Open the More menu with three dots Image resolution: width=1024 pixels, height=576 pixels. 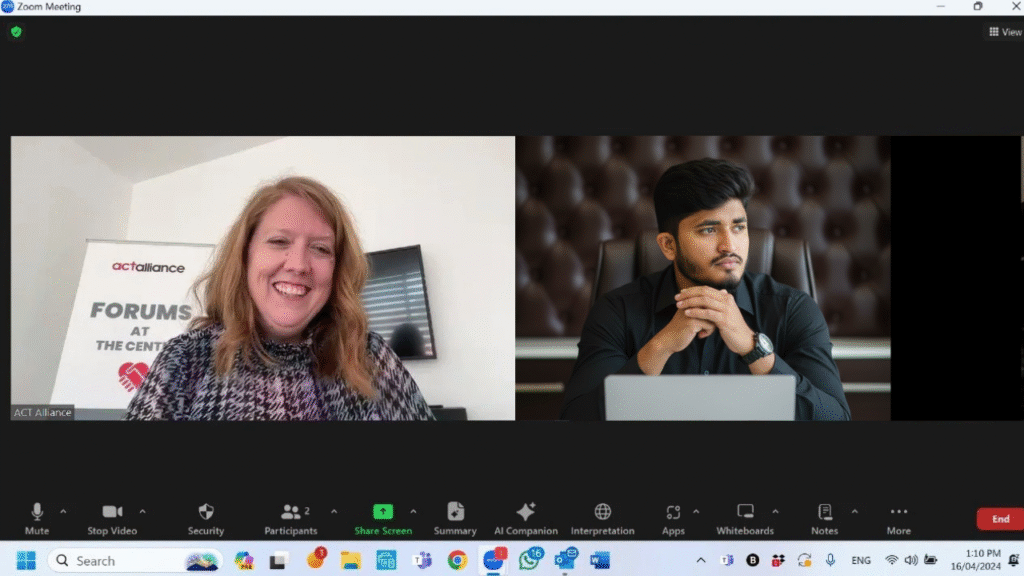(x=898, y=516)
